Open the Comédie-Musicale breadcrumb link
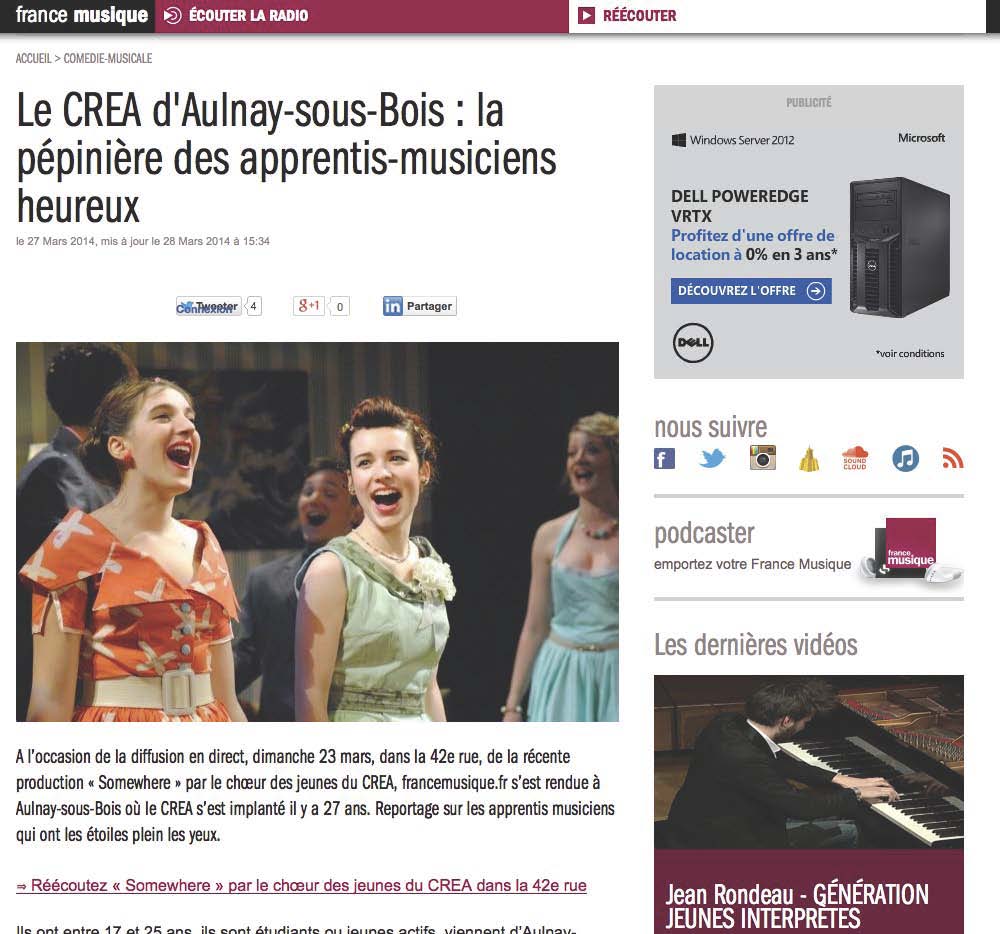Screen dimensions: 1000x934 click(108, 59)
